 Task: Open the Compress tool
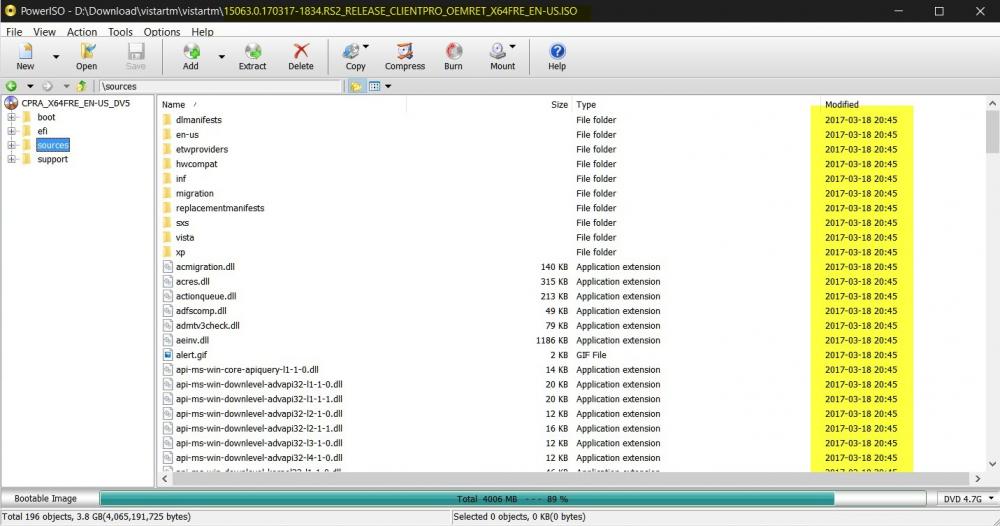(x=404, y=55)
